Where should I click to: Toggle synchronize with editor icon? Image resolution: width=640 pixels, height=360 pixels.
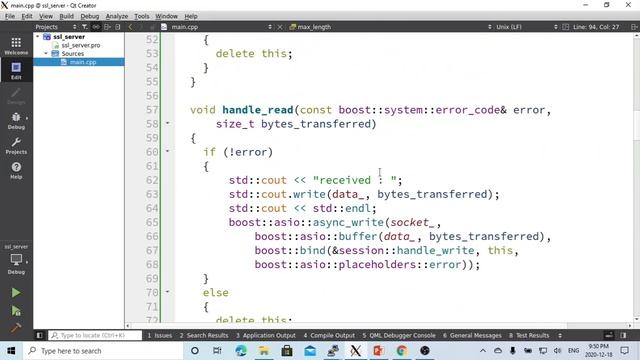(96, 27)
